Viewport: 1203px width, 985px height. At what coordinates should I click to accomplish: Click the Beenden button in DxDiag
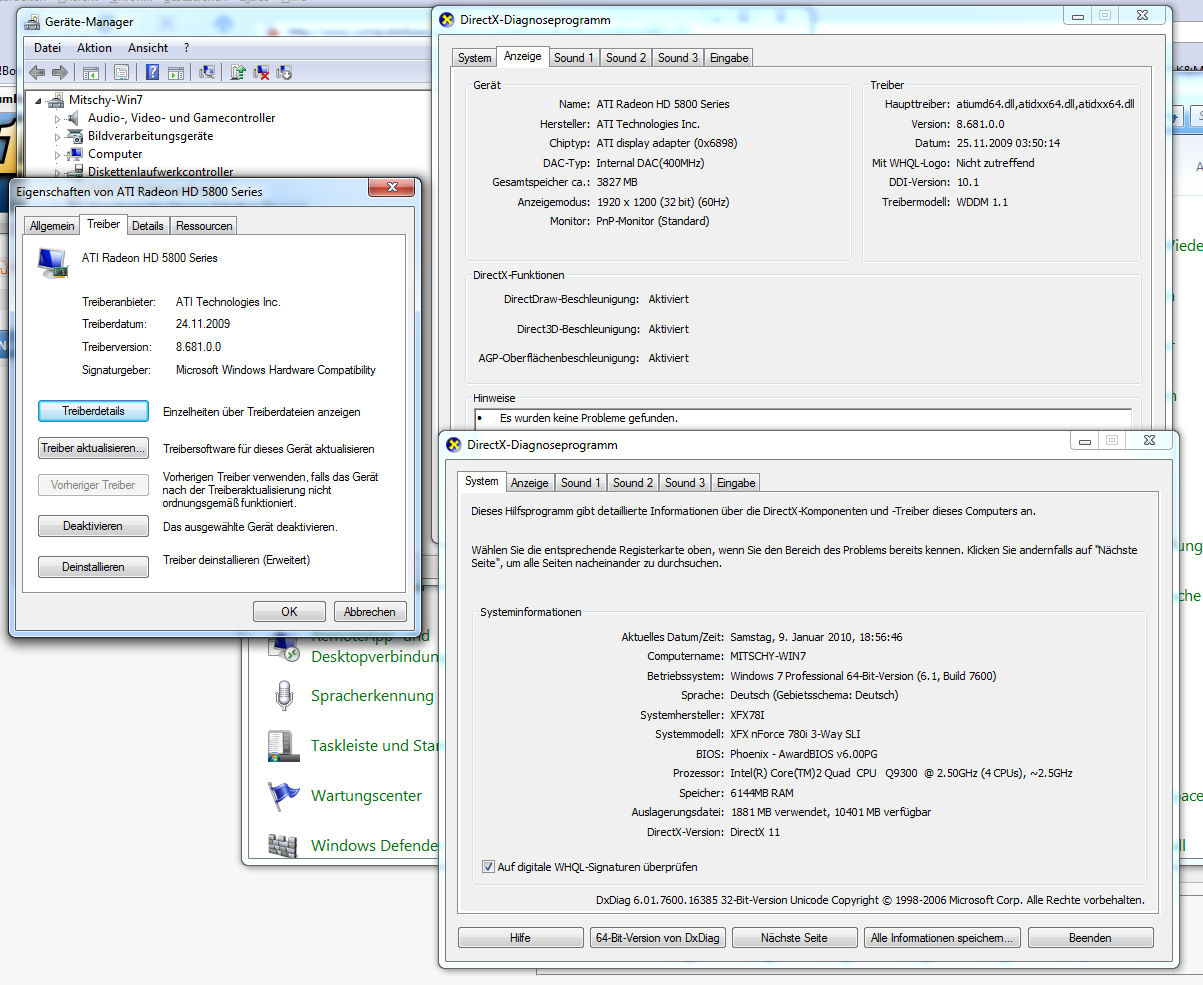pyautogui.click(x=1090, y=938)
